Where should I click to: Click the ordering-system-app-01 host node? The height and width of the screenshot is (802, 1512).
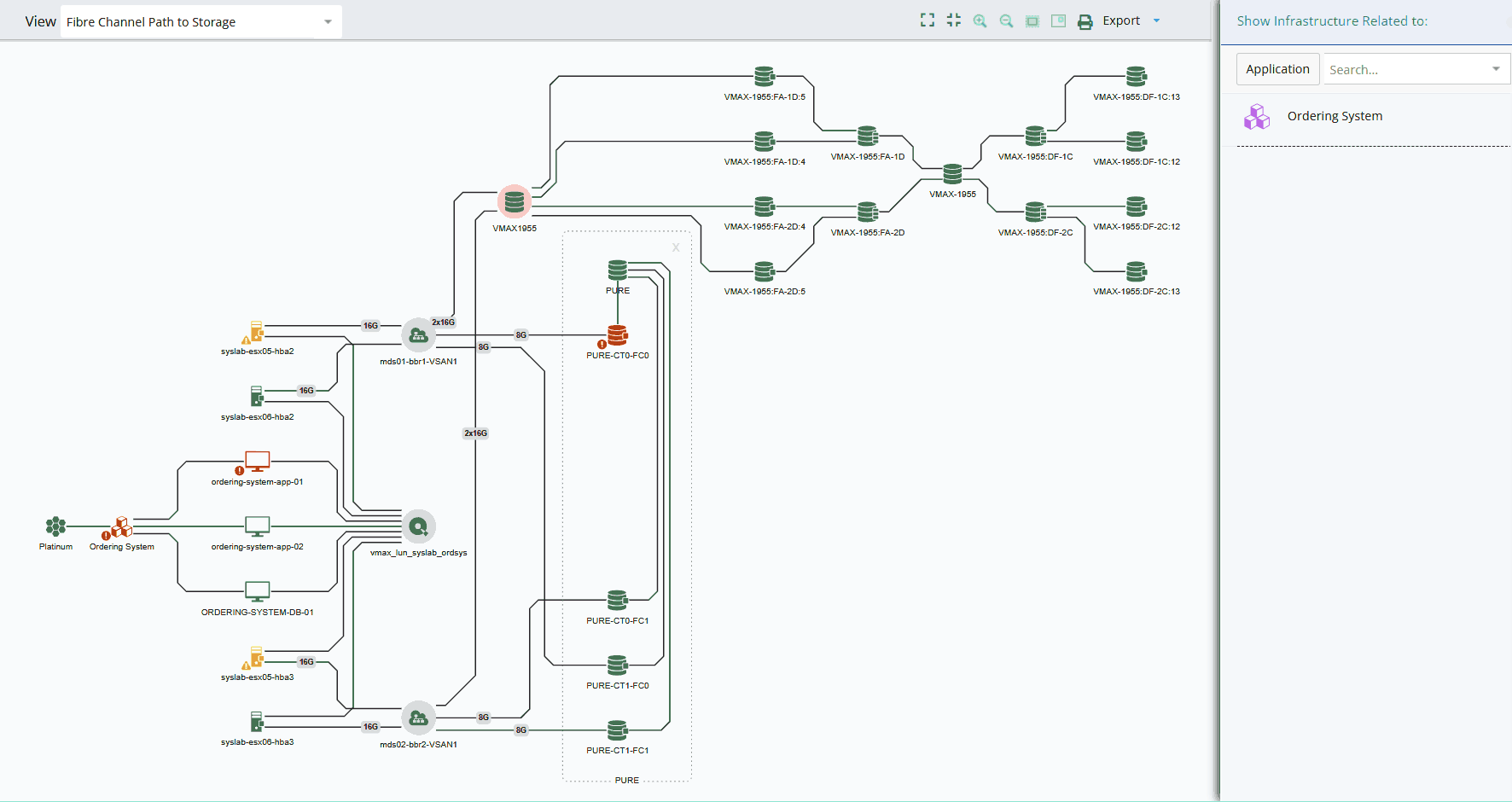(257, 462)
